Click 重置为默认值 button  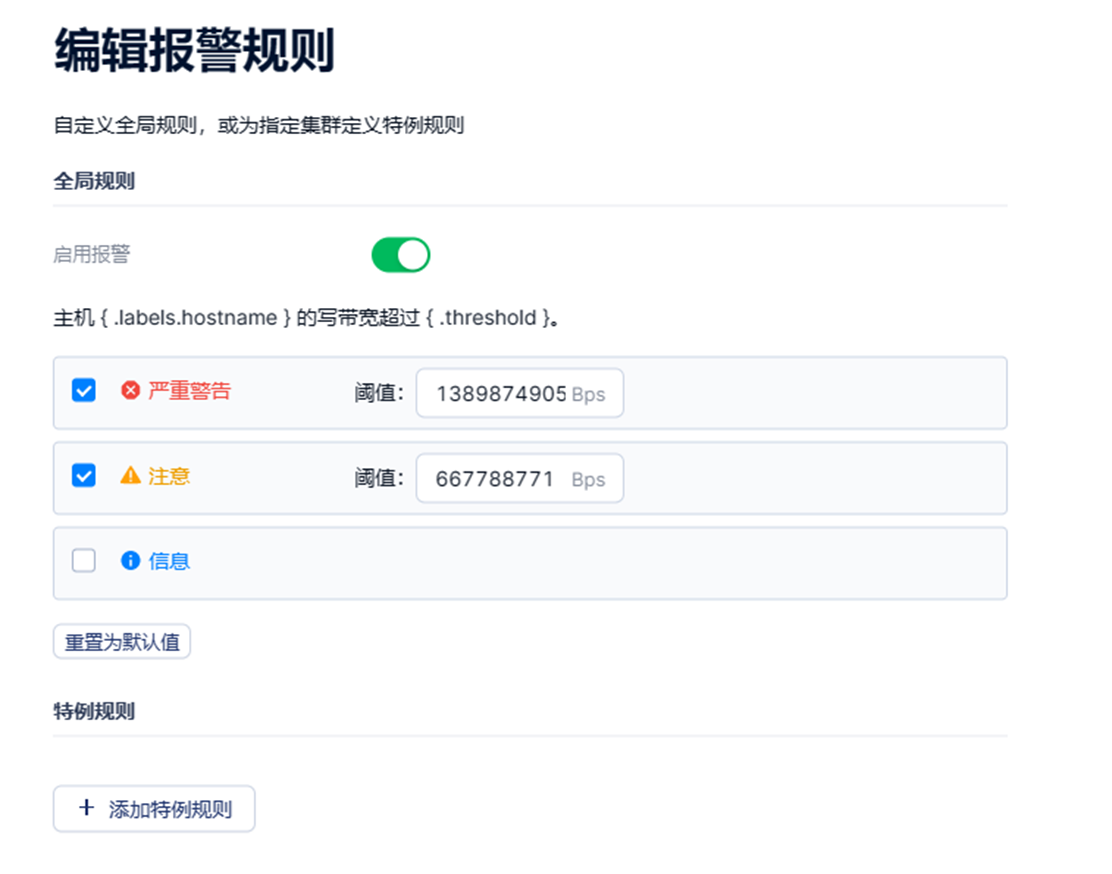click(122, 642)
